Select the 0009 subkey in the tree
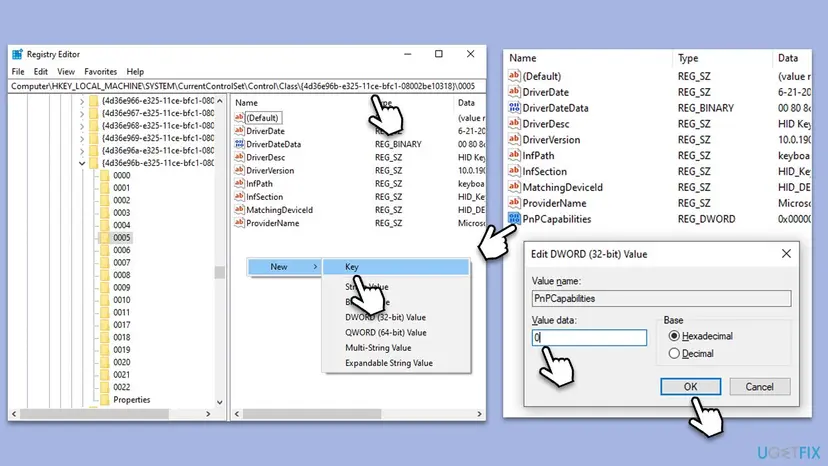828x466 pixels. pyautogui.click(x=121, y=287)
